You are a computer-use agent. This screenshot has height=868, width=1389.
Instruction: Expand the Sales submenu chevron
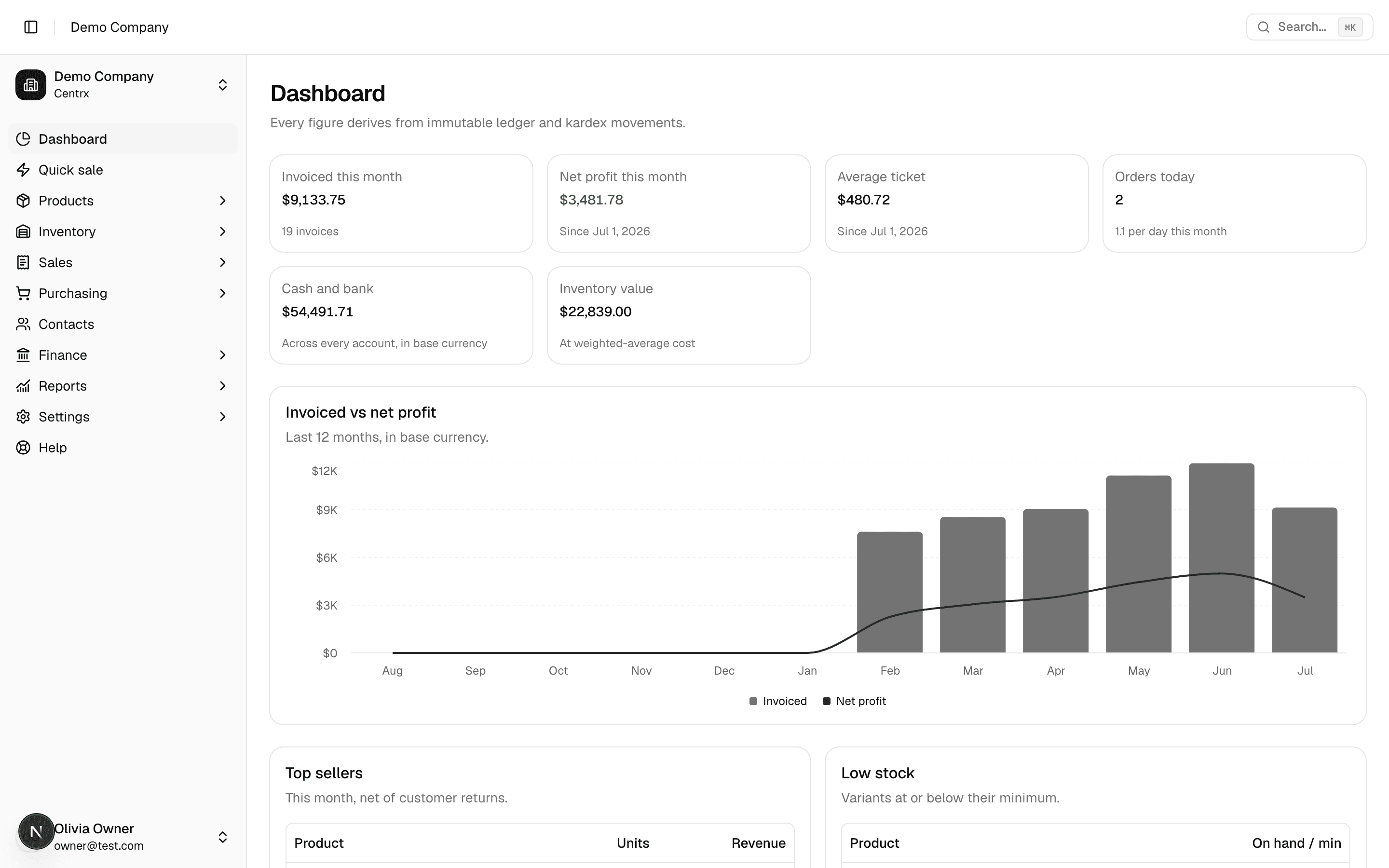click(x=223, y=262)
